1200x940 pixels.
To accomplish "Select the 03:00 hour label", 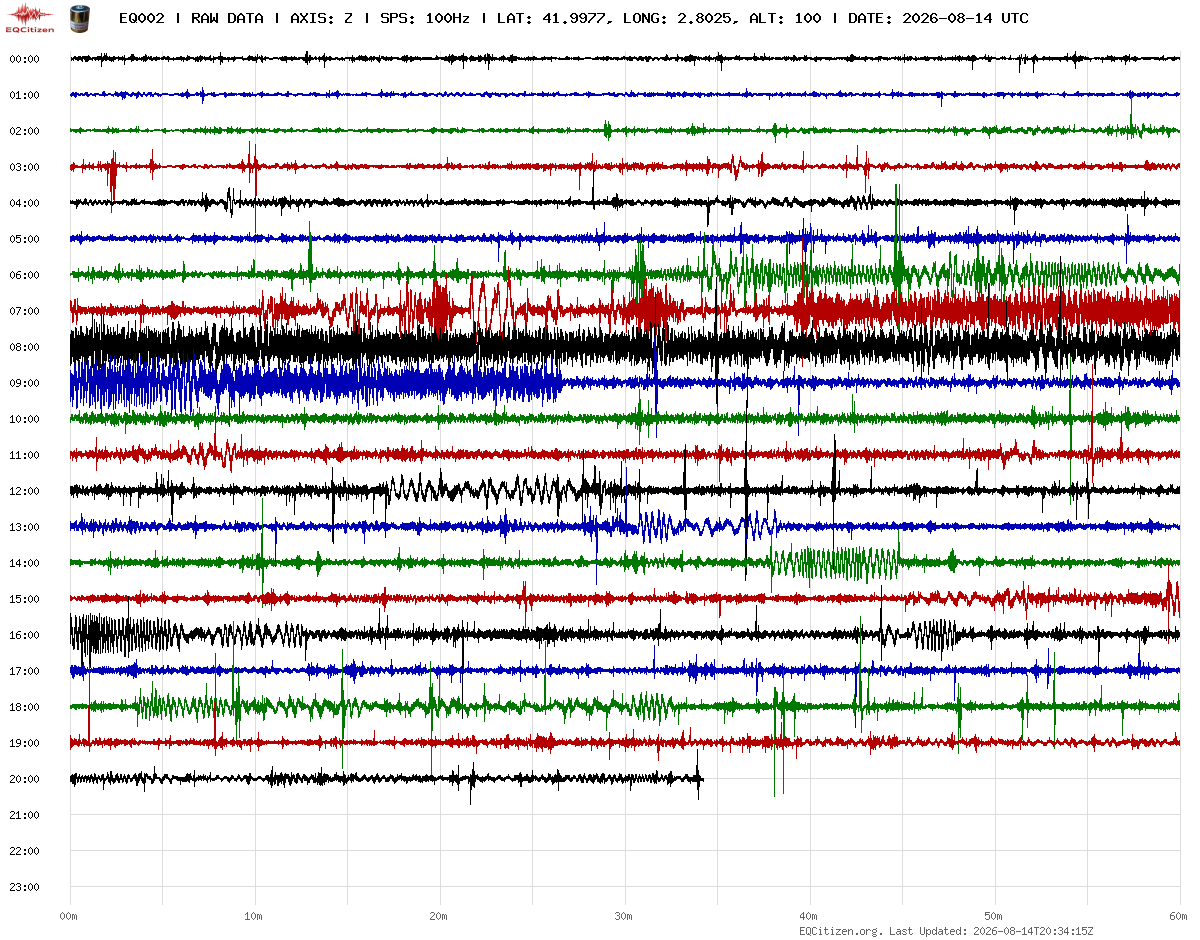I will [24, 167].
